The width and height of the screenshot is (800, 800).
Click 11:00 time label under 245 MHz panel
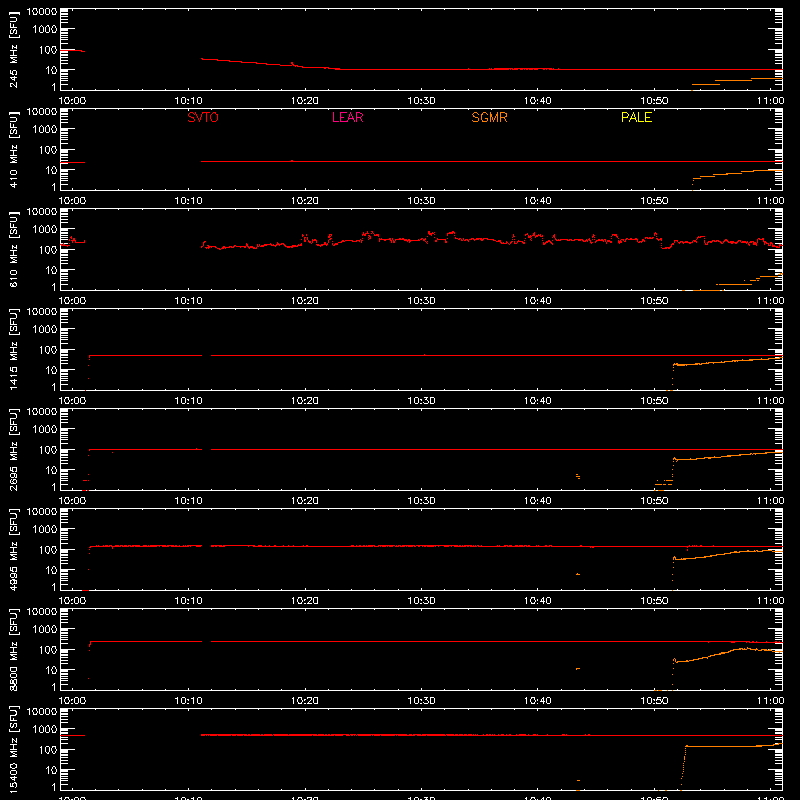(770, 101)
